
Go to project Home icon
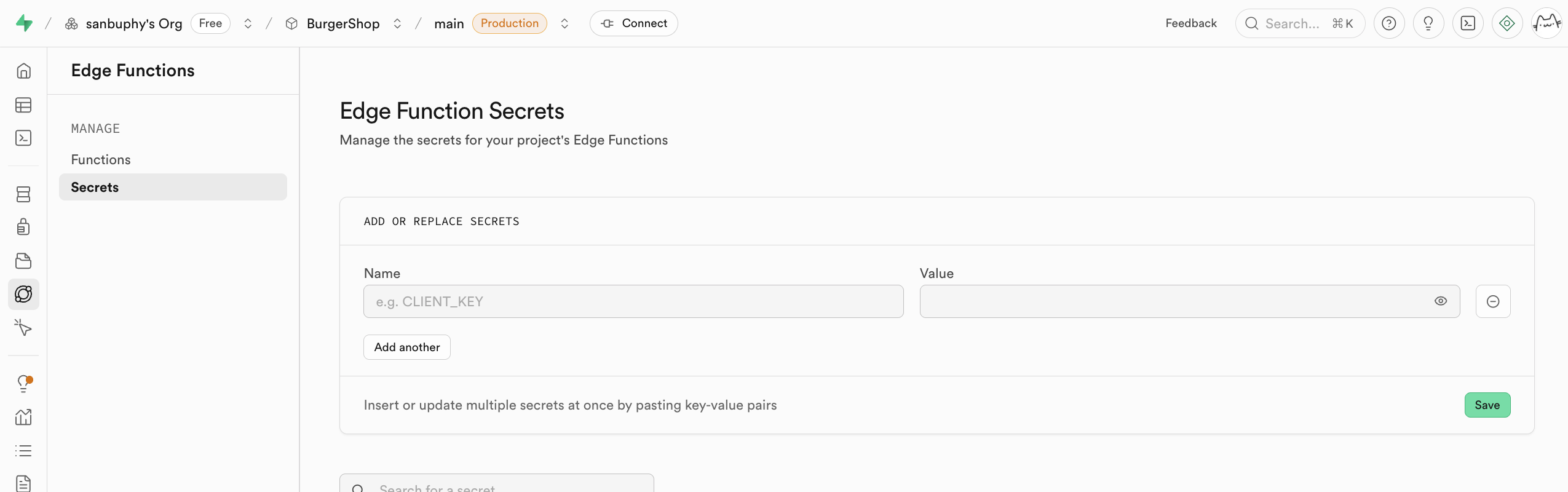(x=23, y=71)
